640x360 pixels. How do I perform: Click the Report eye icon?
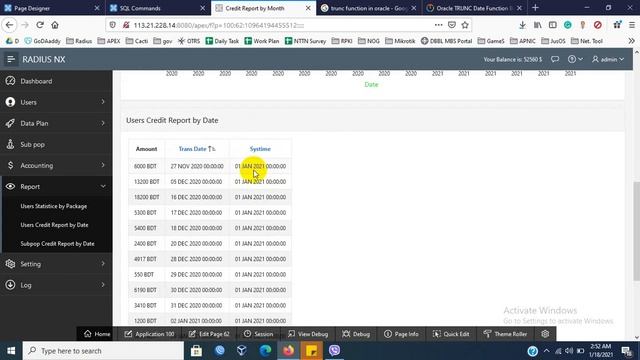pos(10,187)
